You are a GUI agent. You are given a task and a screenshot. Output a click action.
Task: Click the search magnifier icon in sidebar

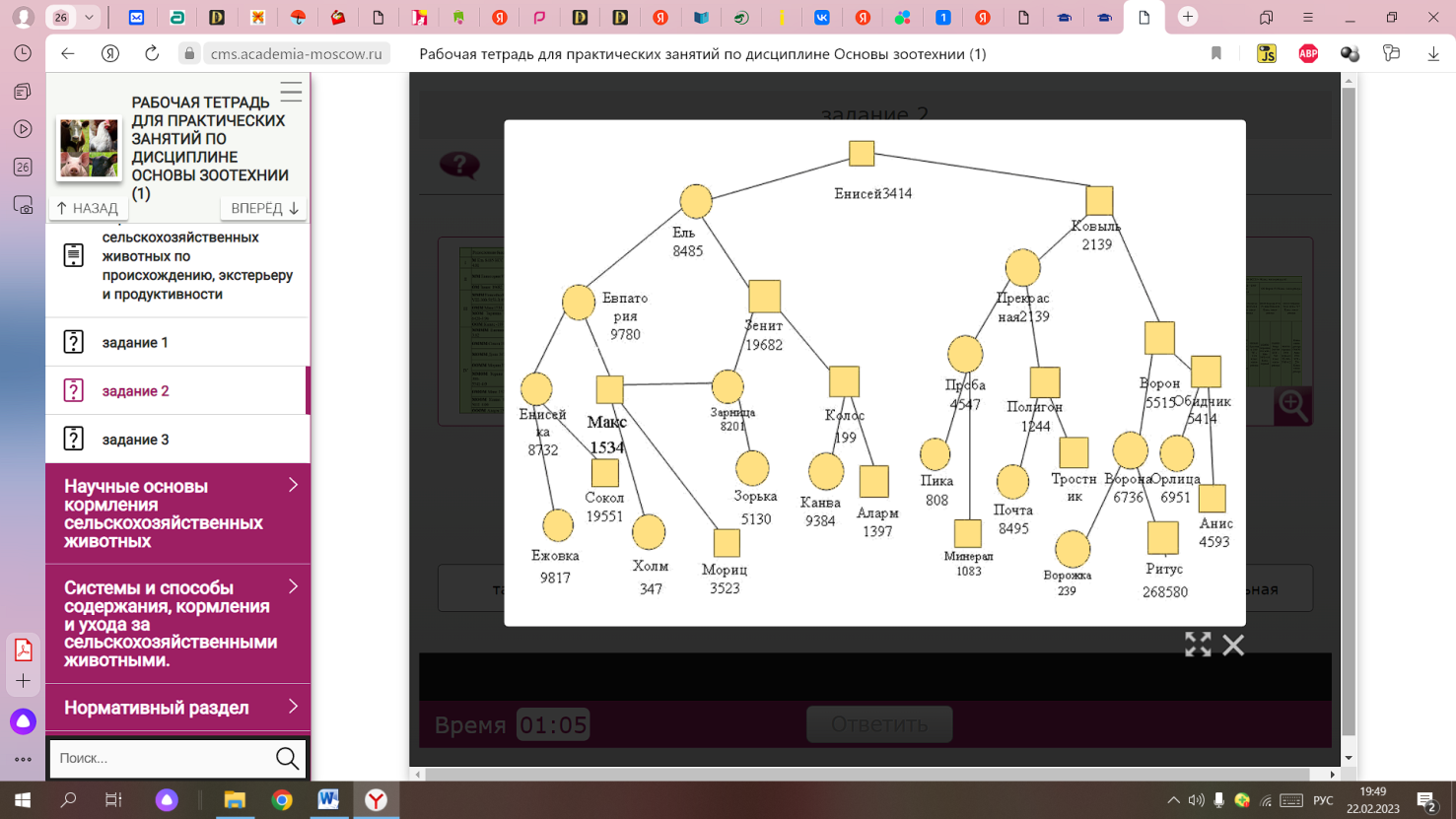point(287,758)
